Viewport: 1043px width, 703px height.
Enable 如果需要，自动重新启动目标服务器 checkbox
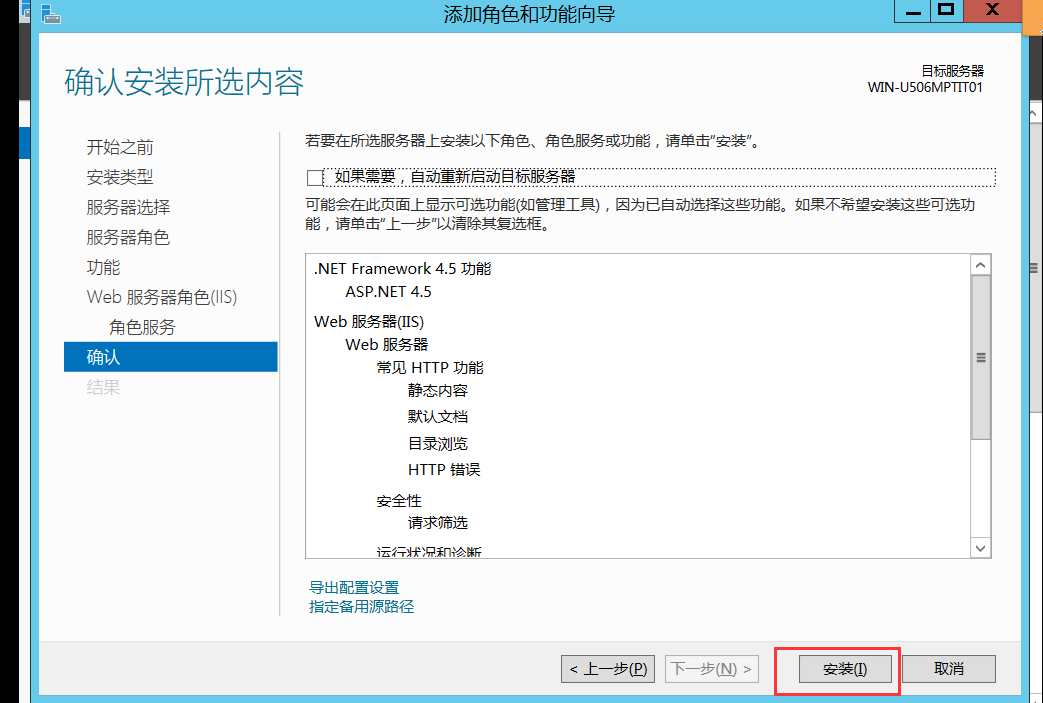coord(315,177)
